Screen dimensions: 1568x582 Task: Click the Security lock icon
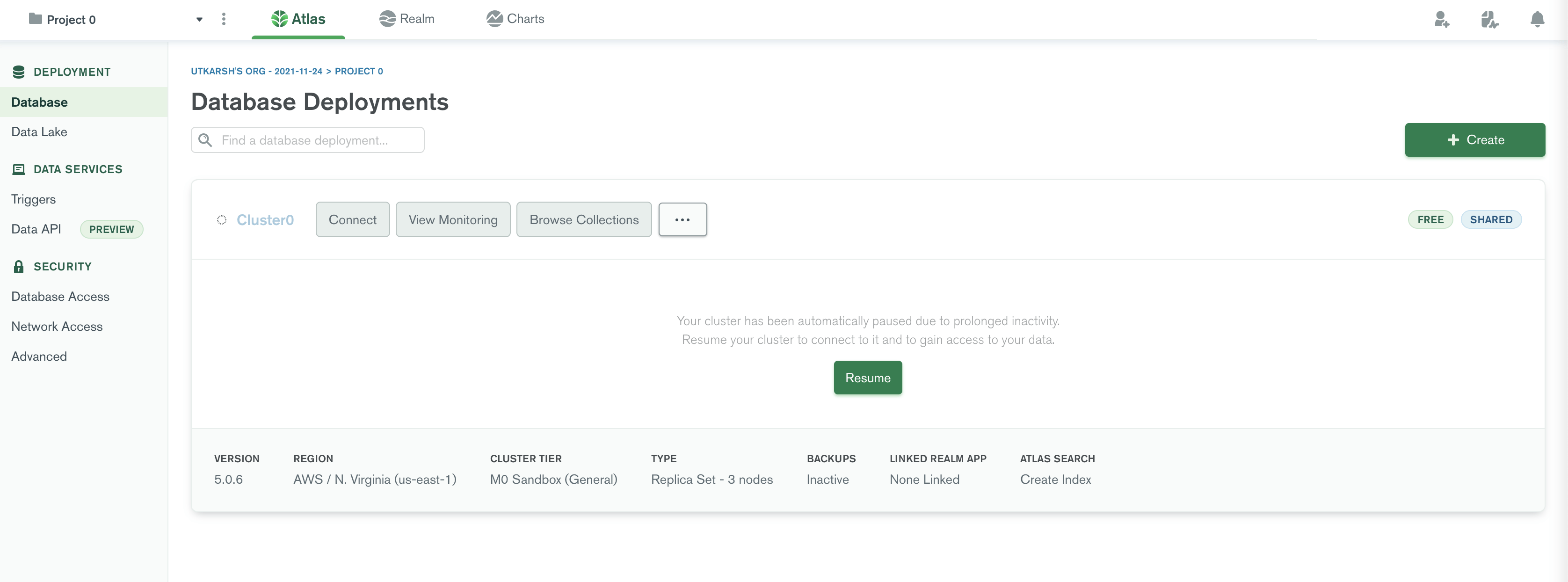pos(19,267)
